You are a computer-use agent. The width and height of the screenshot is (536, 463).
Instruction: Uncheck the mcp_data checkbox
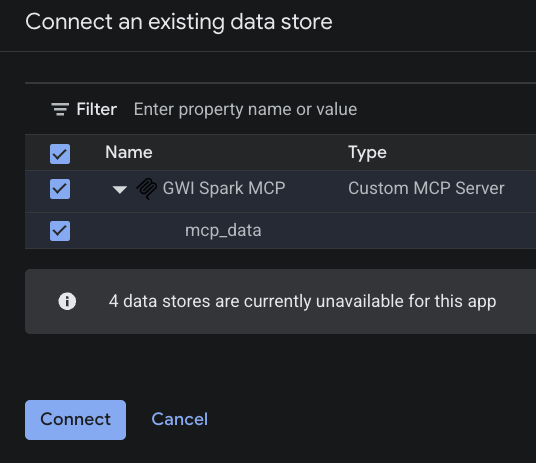point(60,231)
